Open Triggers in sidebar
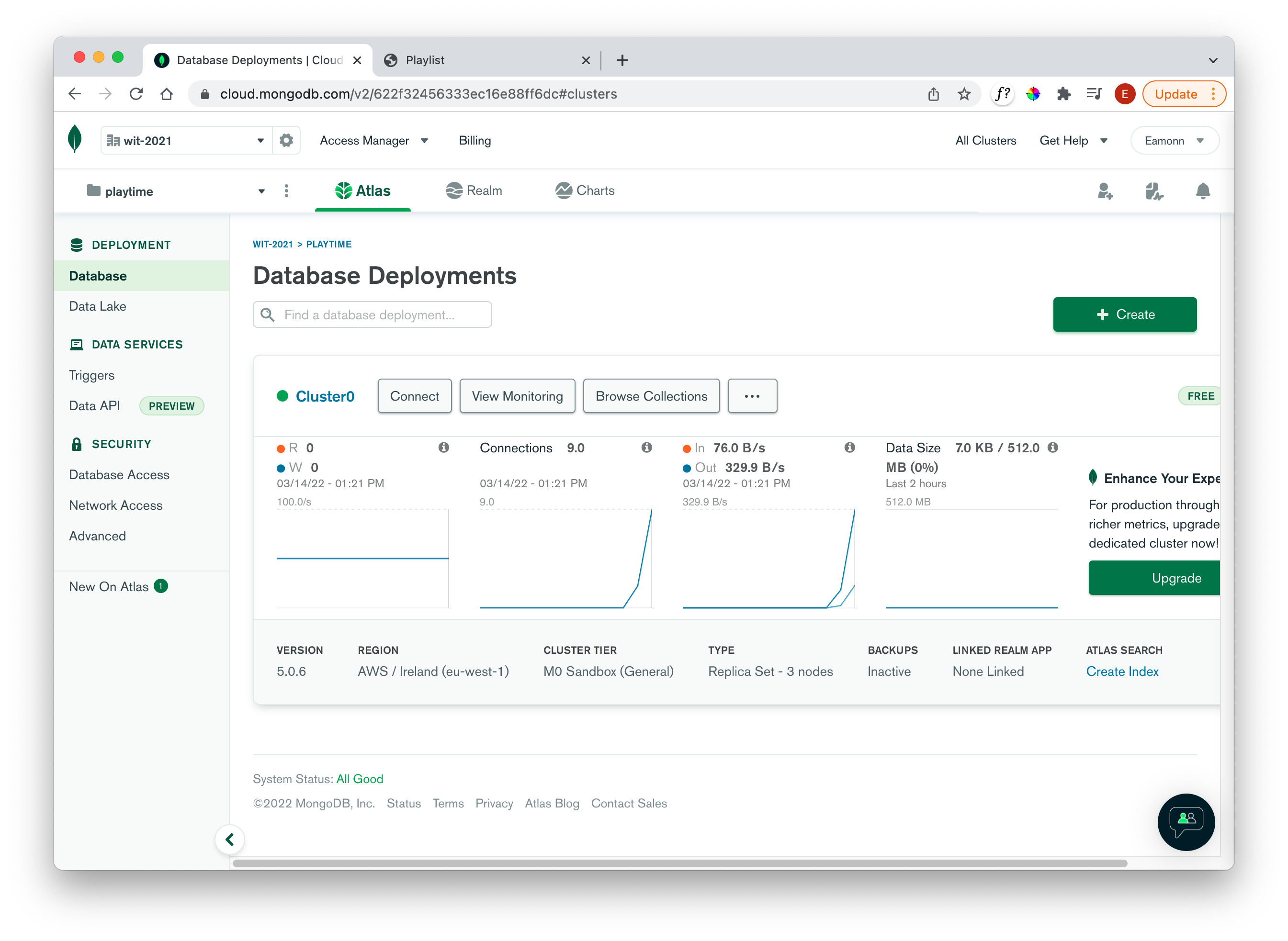The width and height of the screenshot is (1288, 941). coord(91,375)
